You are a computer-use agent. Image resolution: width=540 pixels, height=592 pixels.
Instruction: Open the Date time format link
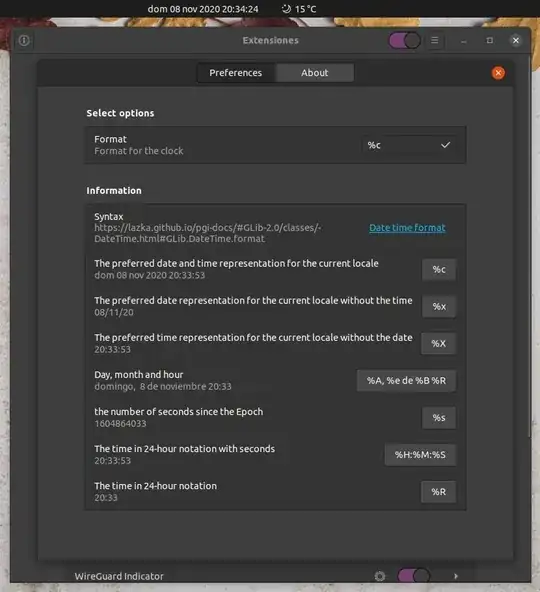407,228
